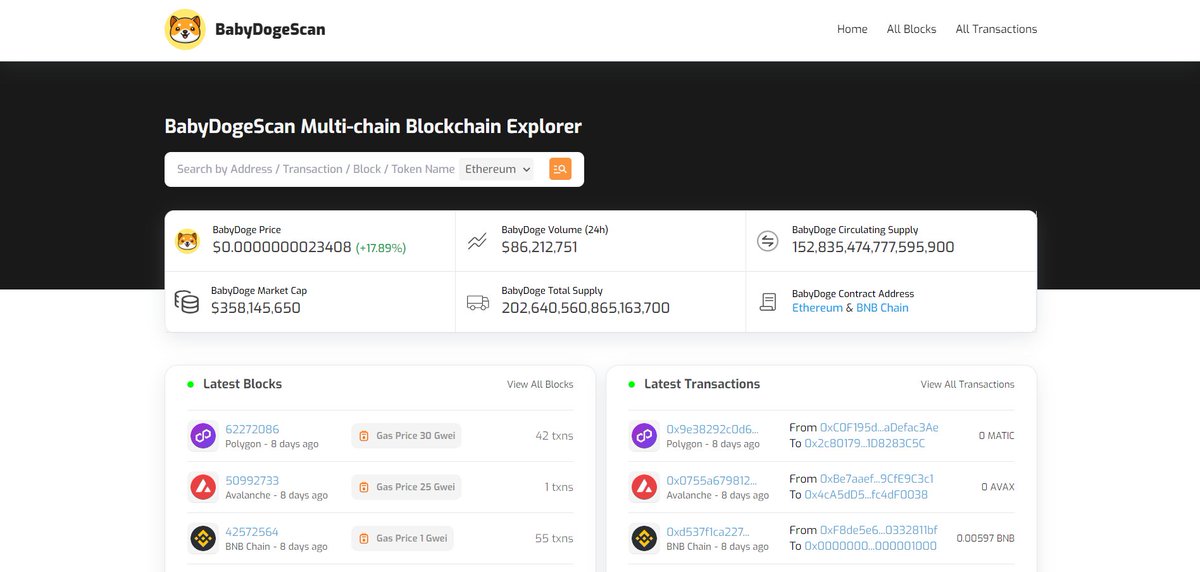Screen dimensions: 1200x572
Task: Click the 0 MATIC amount
Action: coord(997,436)
